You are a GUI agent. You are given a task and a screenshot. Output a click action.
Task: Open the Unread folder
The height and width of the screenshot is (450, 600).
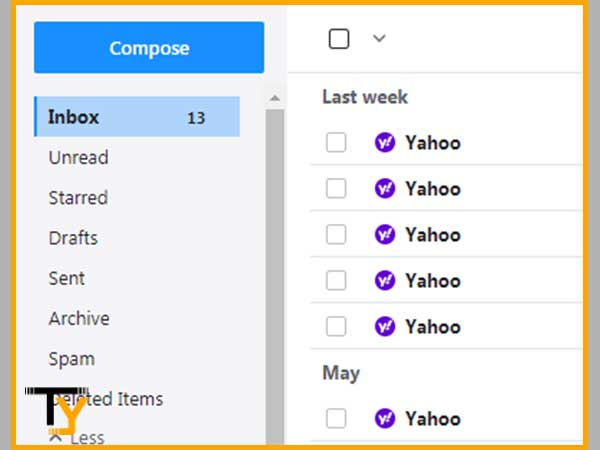tap(78, 158)
